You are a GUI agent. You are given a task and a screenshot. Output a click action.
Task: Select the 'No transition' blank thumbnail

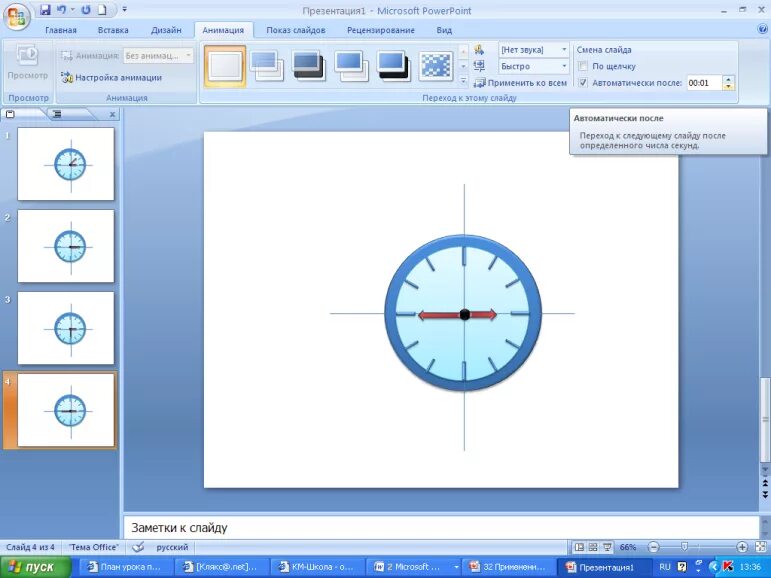[x=225, y=66]
